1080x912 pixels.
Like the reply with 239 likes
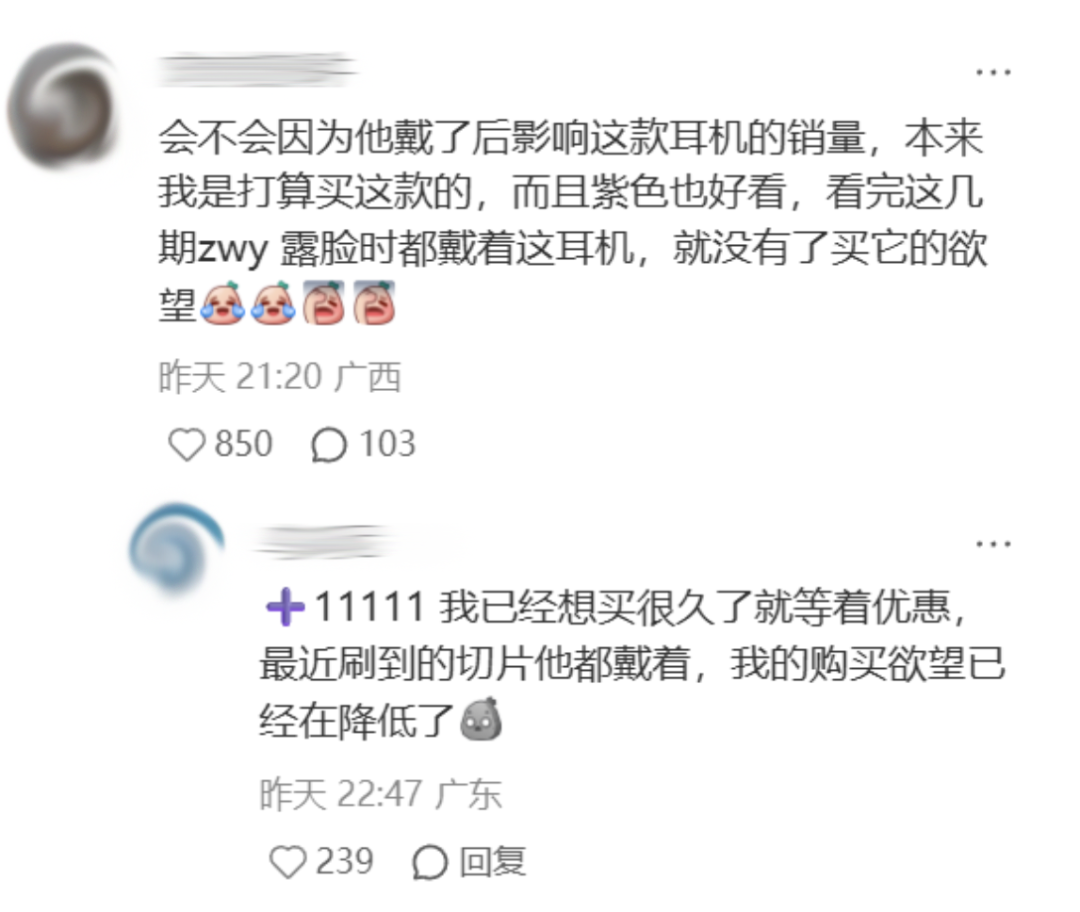pyautogui.click(x=288, y=862)
